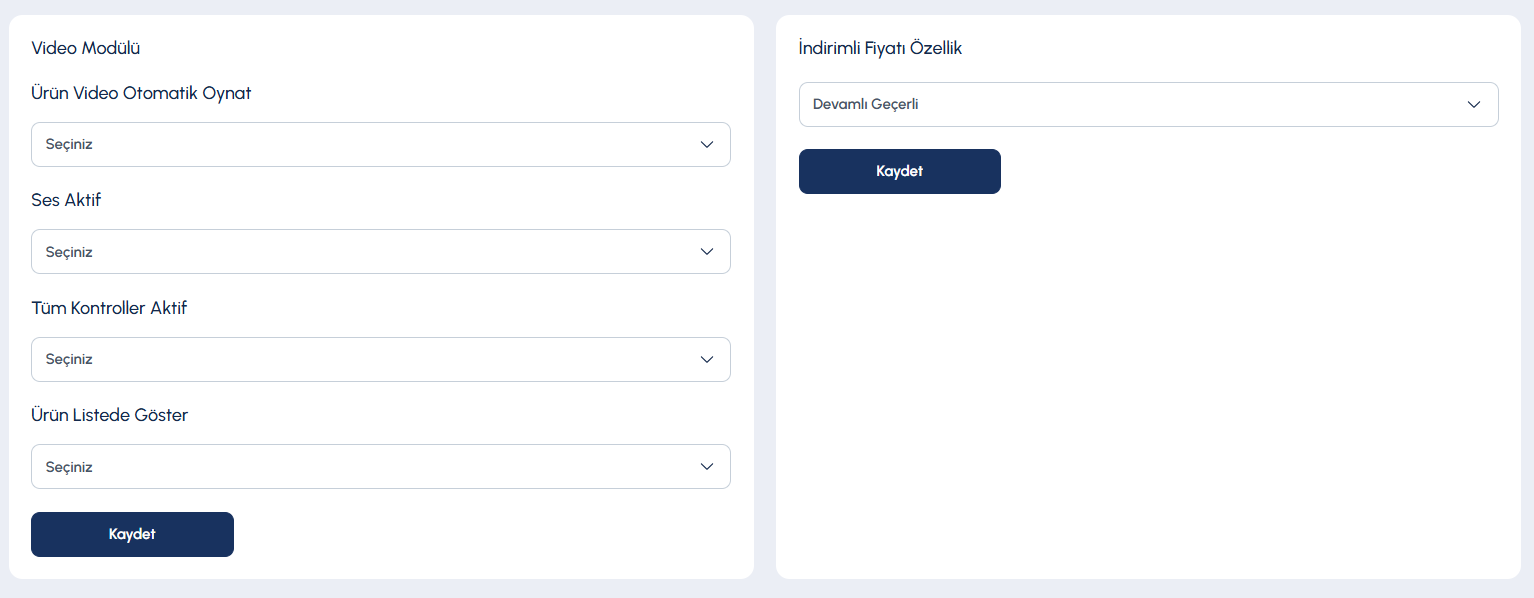
Task: Select the Ses Aktif label text
Action: [66, 200]
